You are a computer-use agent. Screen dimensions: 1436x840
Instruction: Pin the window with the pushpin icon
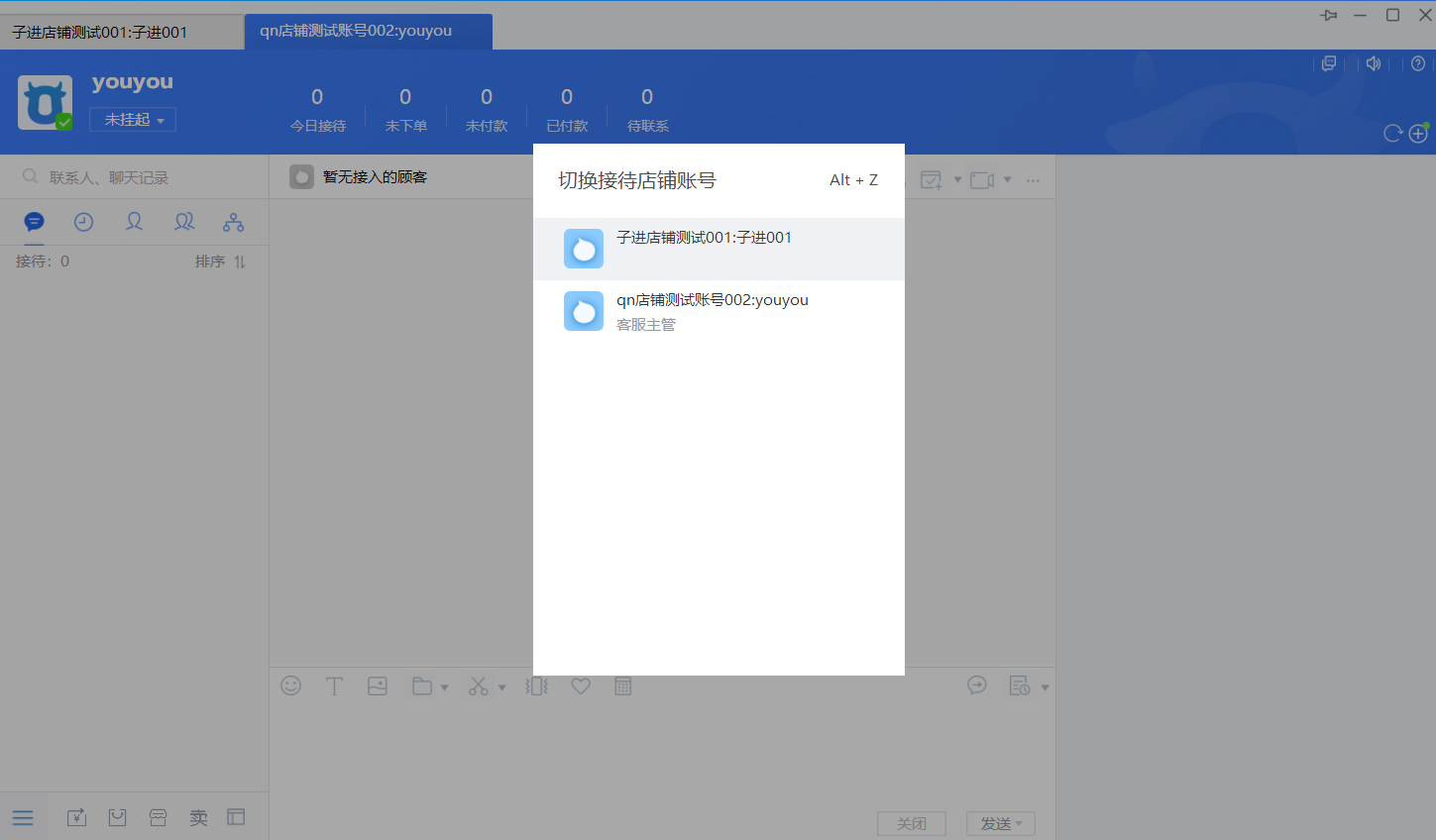tap(1329, 15)
